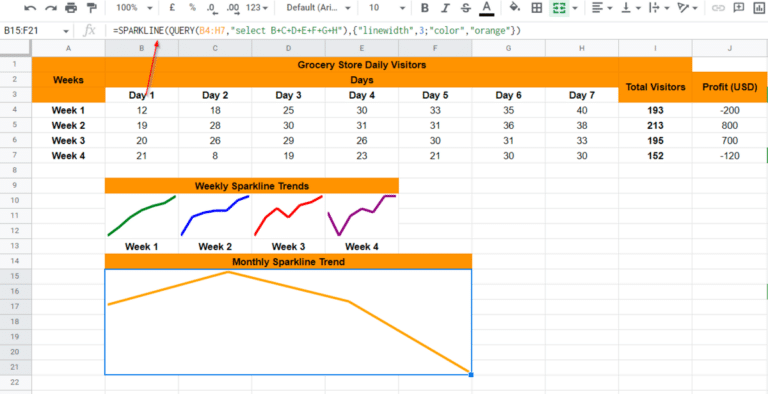Open the text wrapping dropdown

pyautogui.click(x=659, y=8)
